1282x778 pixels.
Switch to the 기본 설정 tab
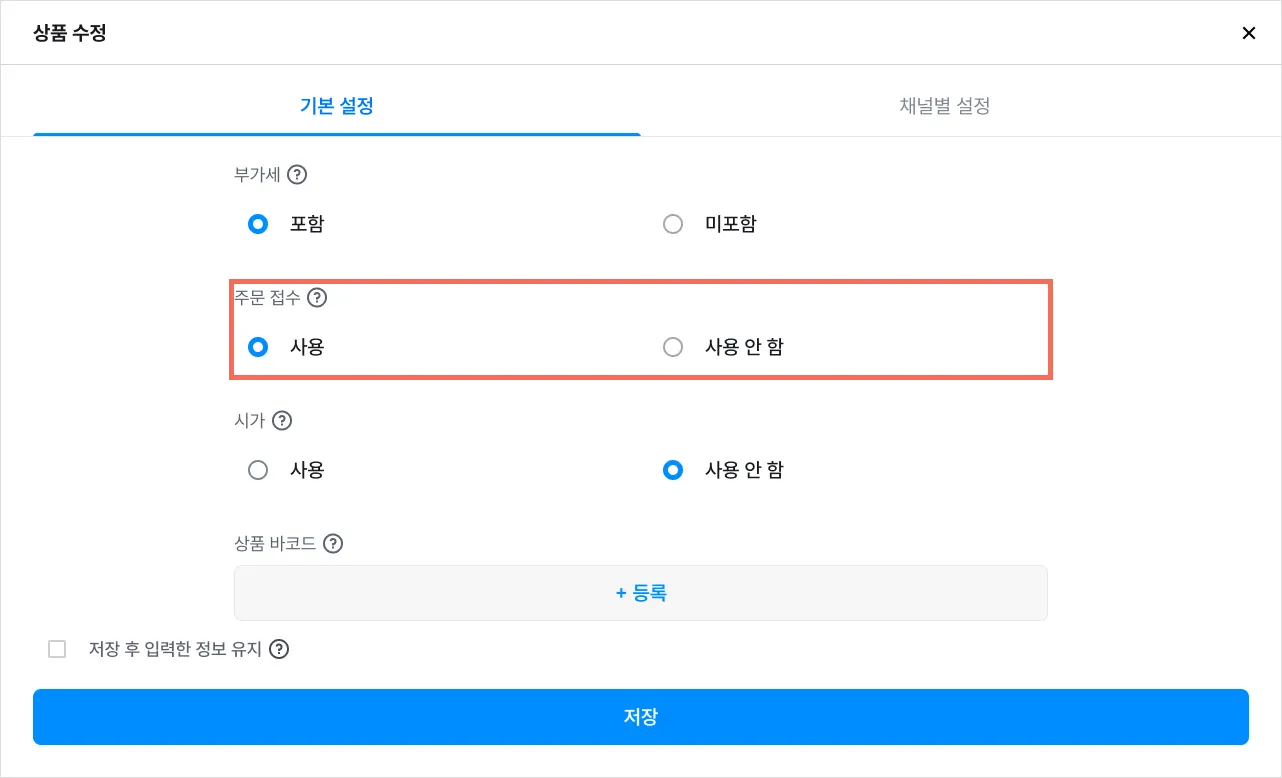click(337, 106)
